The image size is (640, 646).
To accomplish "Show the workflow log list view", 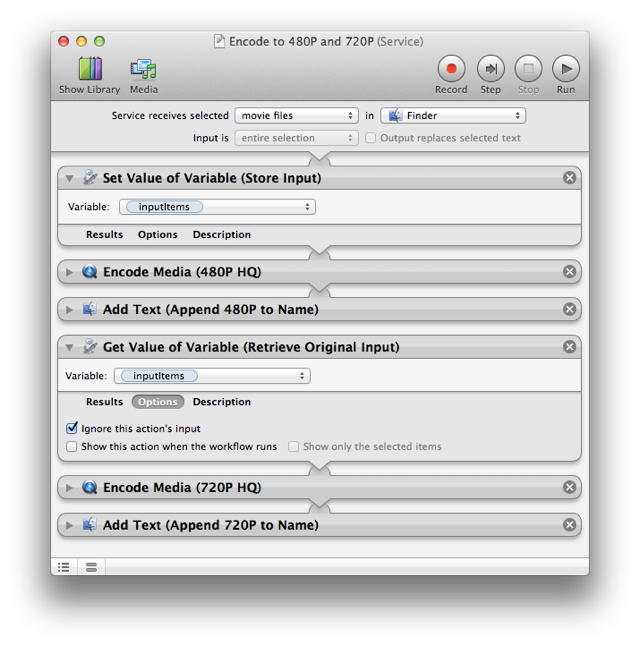I will click(64, 567).
